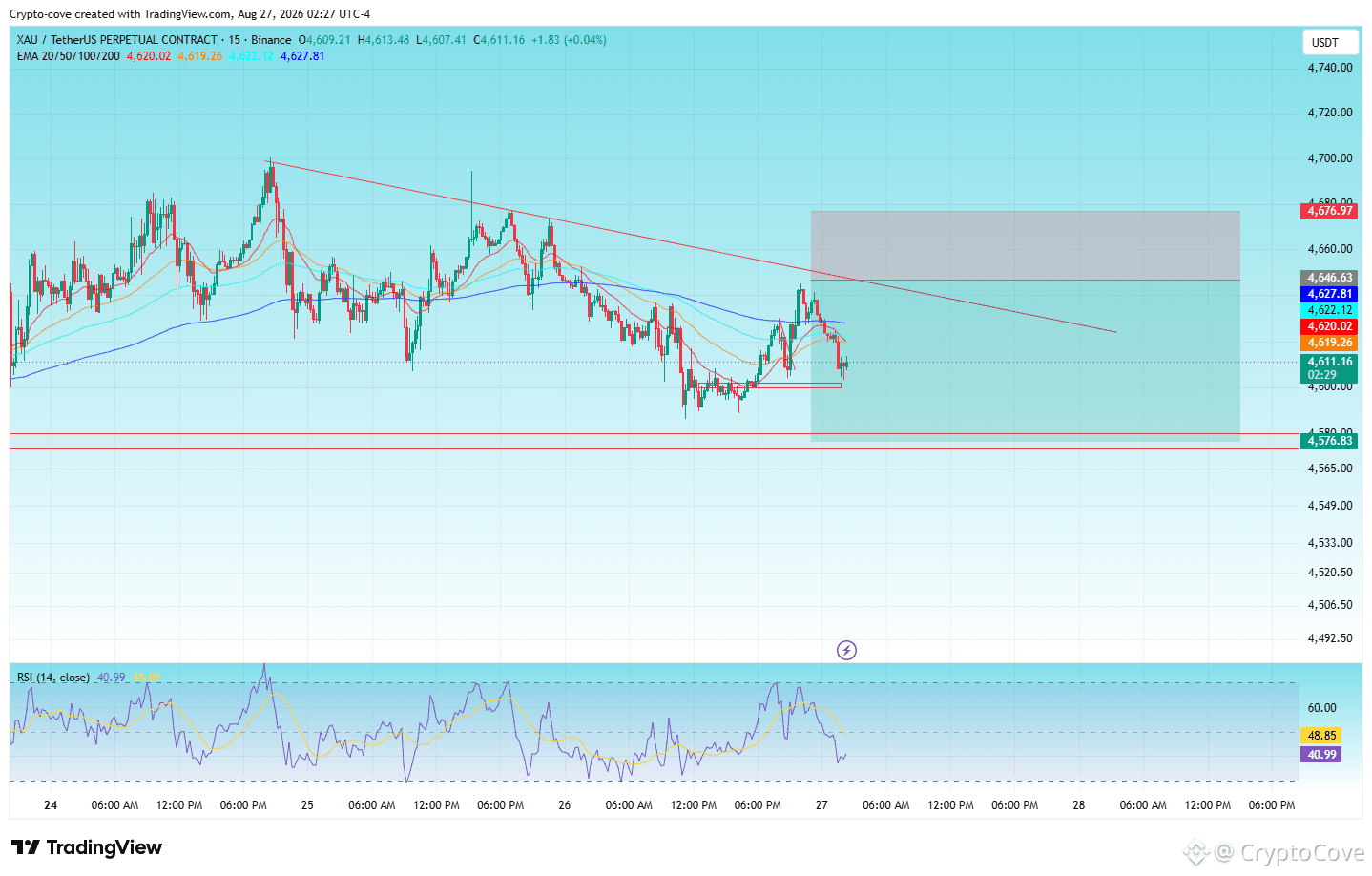Click the green 4,576.83 target price label
1372x876 pixels.
coord(1329,441)
